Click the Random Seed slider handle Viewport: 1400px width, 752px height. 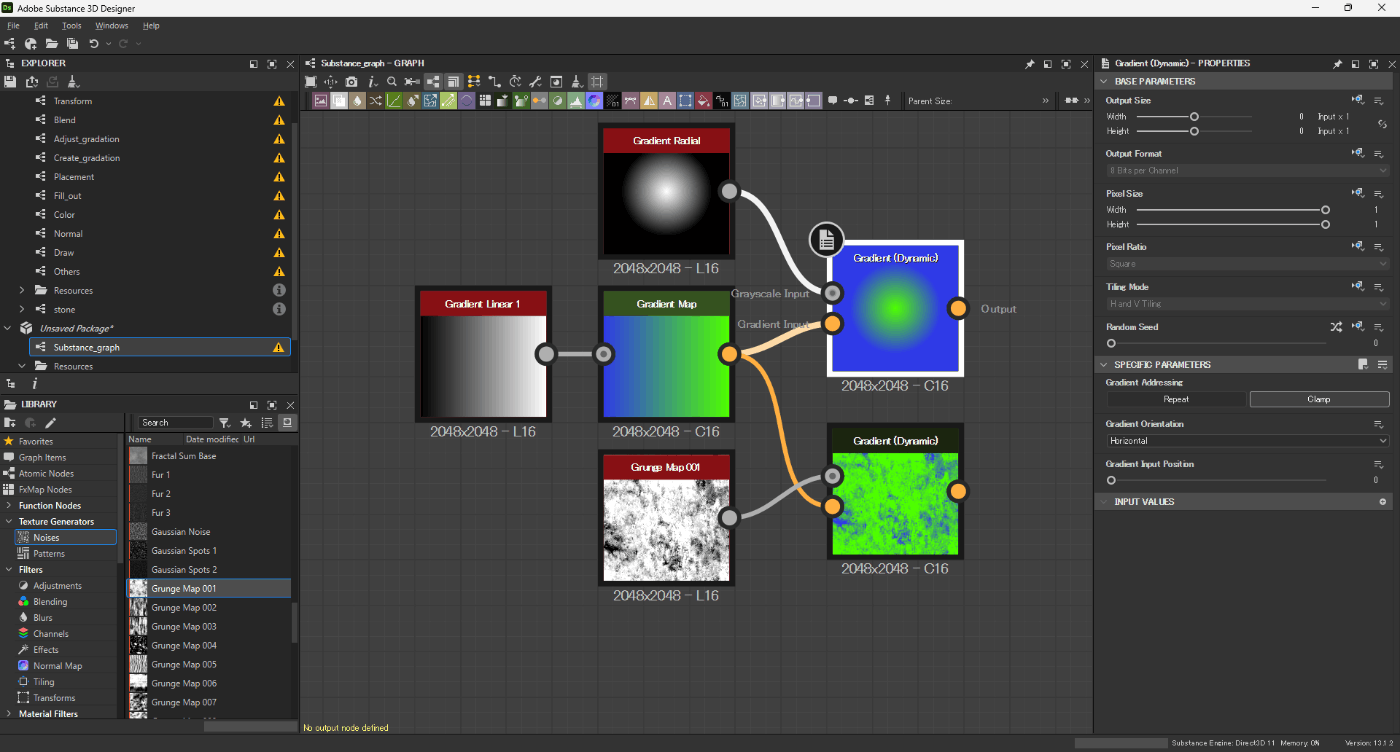[x=1111, y=343]
